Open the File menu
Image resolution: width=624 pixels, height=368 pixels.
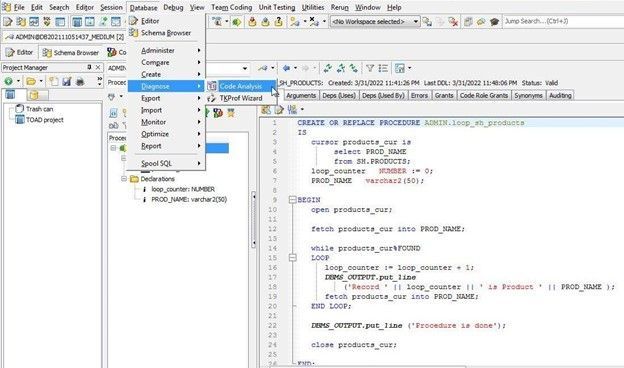[19, 7]
